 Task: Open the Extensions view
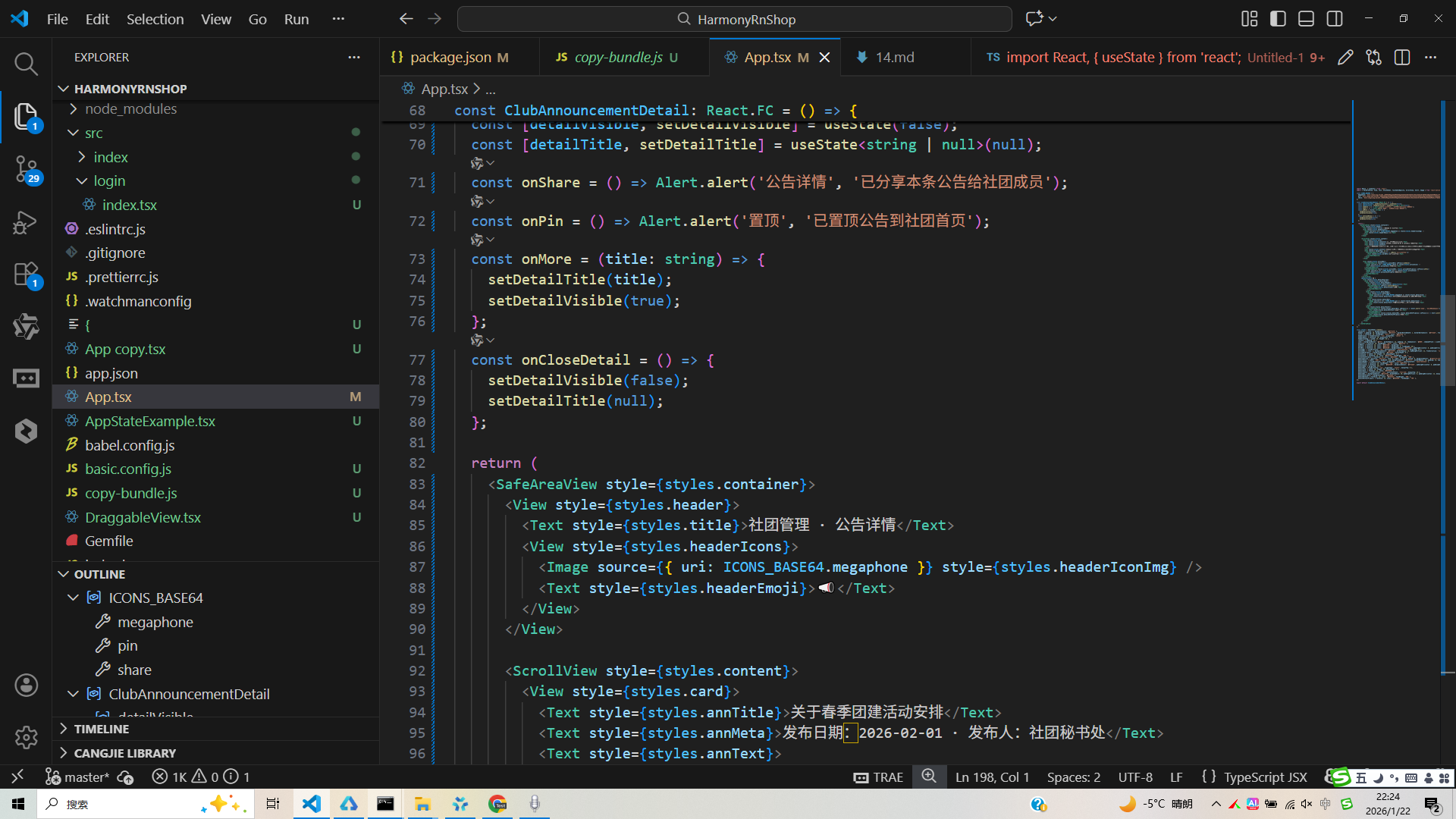[x=26, y=275]
